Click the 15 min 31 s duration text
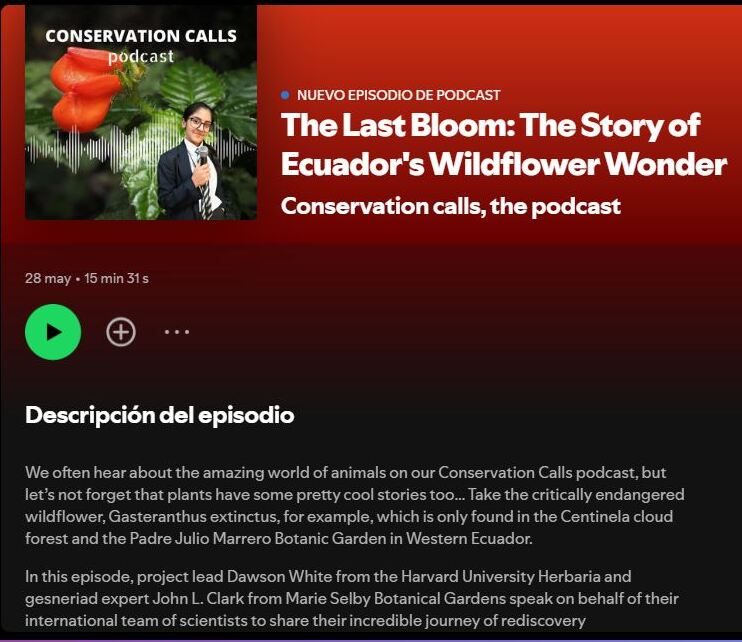This screenshot has height=642, width=742. [x=116, y=278]
